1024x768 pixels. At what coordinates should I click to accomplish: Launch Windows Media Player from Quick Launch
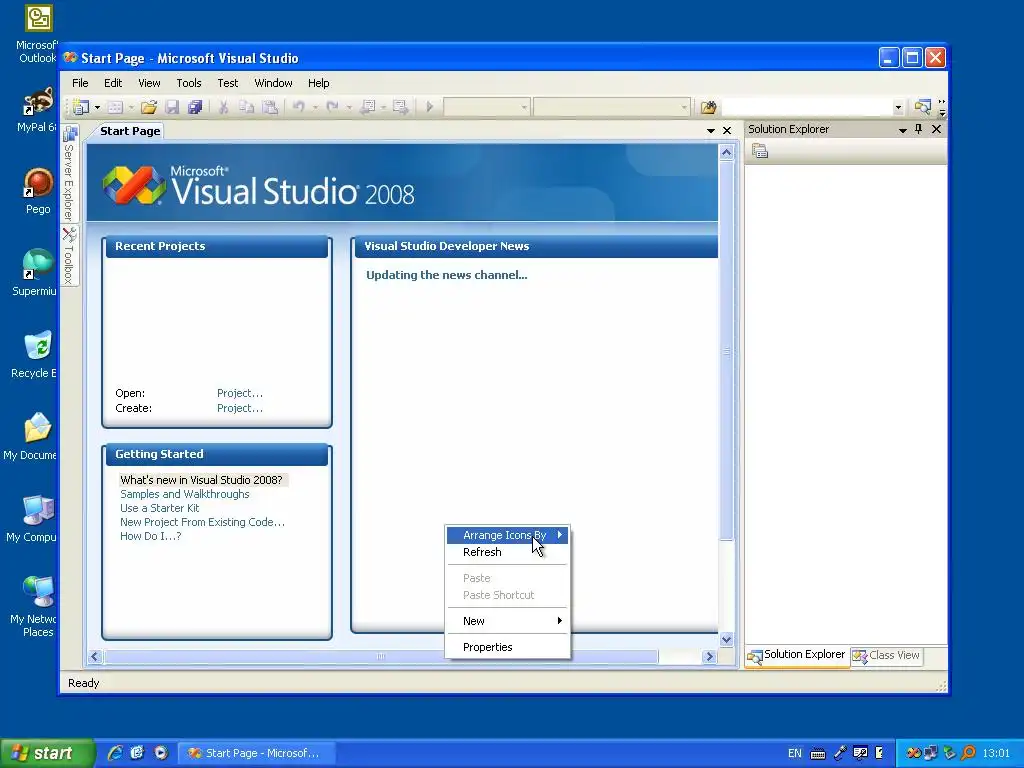pyautogui.click(x=161, y=753)
